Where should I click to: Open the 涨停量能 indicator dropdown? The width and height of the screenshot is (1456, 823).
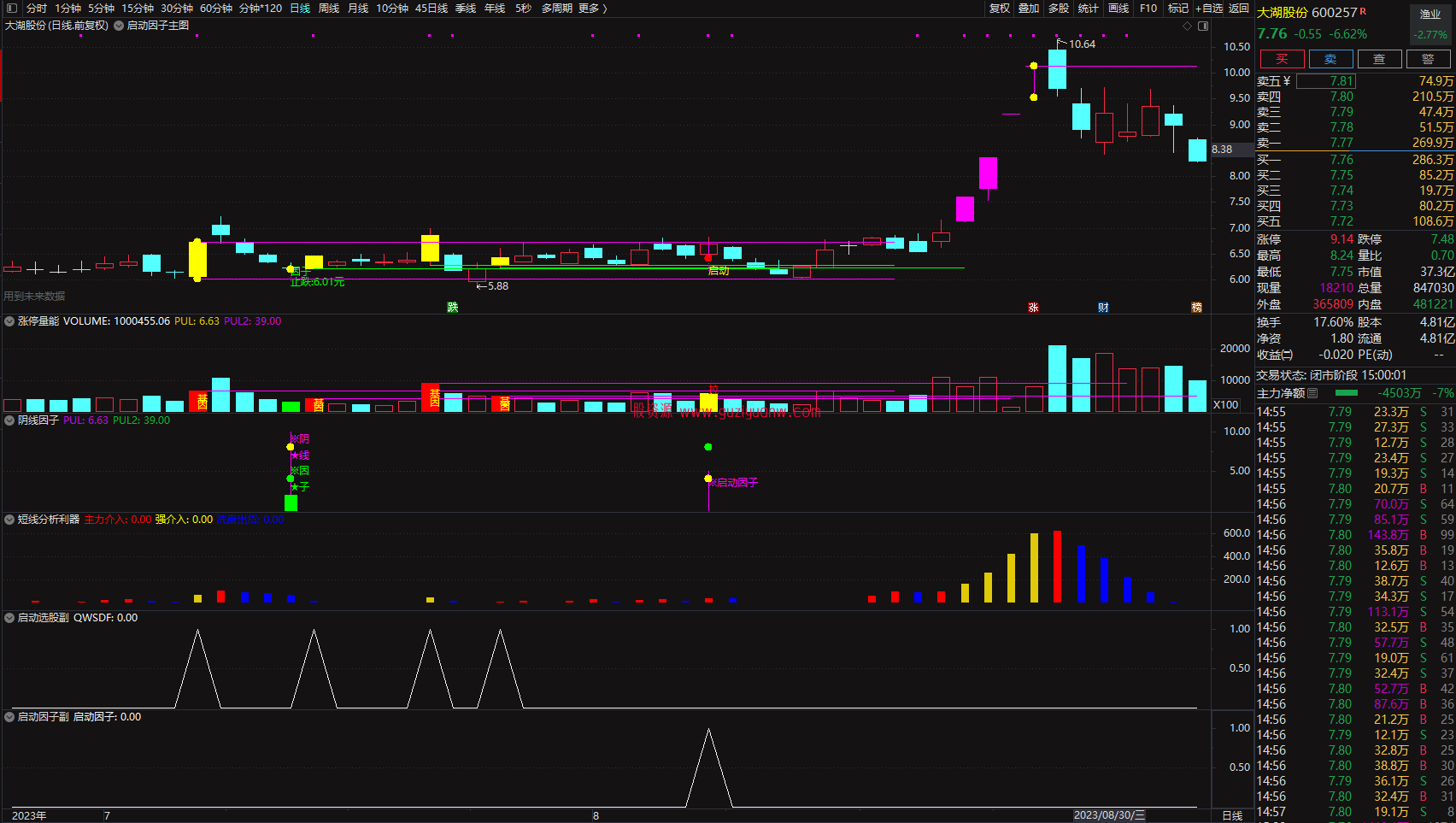tap(9, 321)
